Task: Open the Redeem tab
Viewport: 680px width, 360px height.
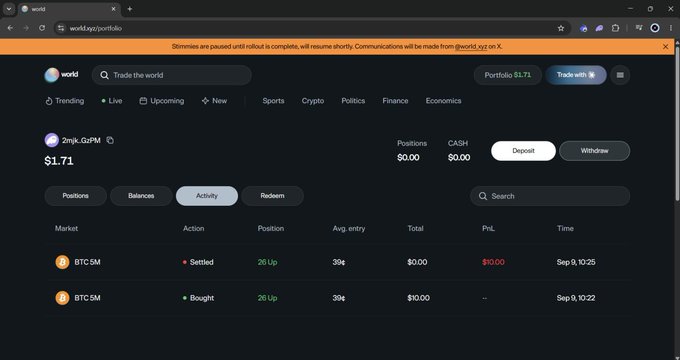Action: [x=272, y=196]
